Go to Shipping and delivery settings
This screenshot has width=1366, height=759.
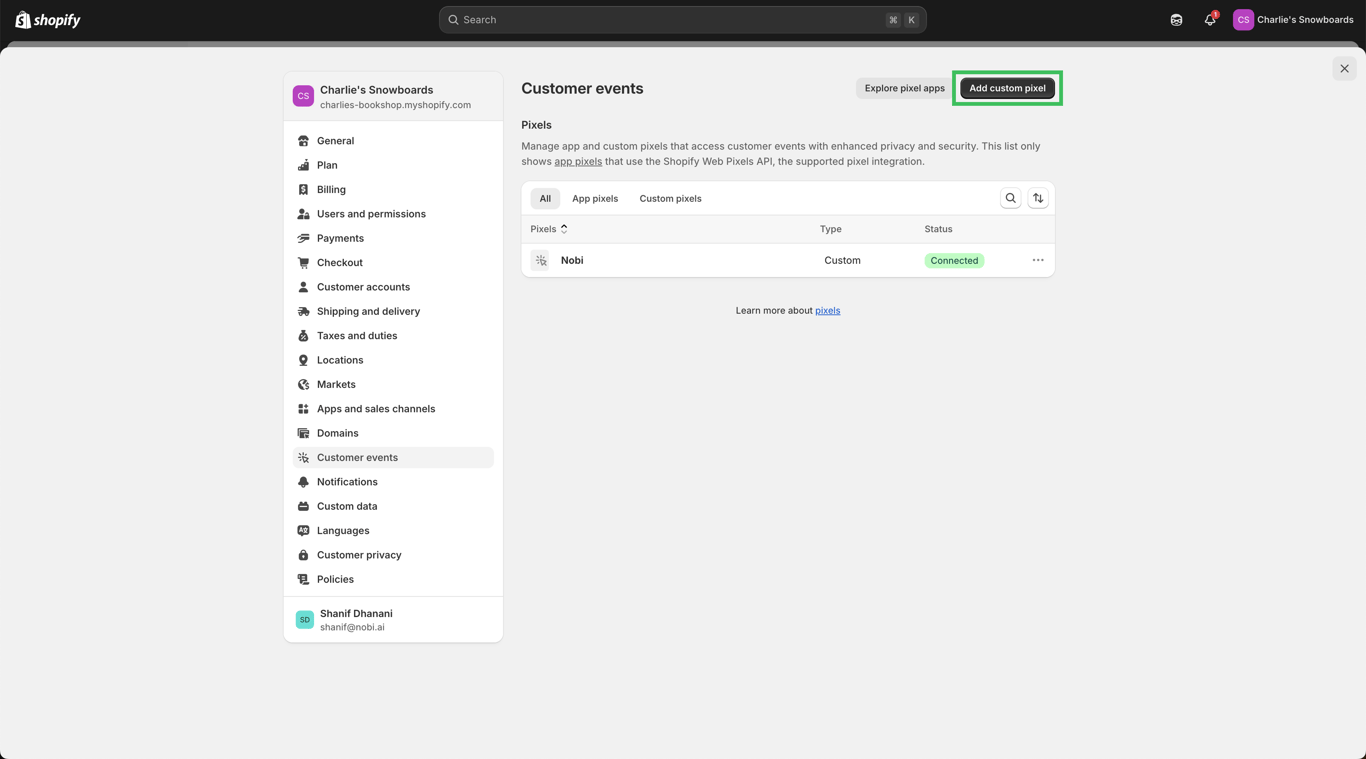tap(368, 311)
